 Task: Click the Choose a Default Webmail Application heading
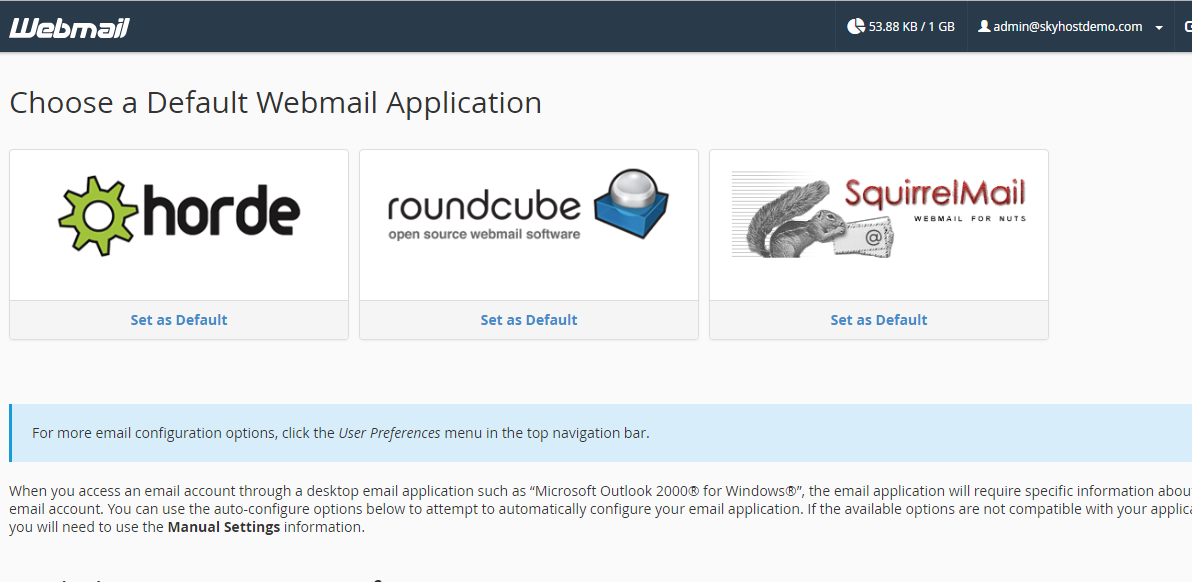point(275,103)
